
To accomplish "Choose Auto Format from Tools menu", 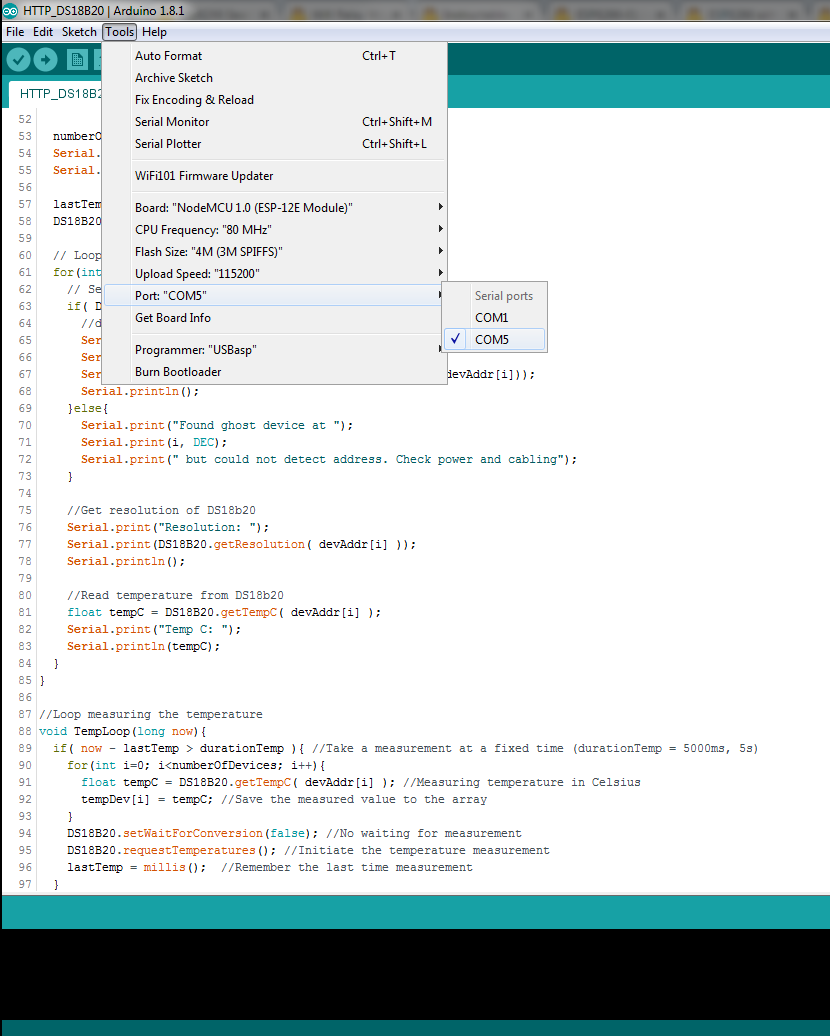I will tap(275, 56).
